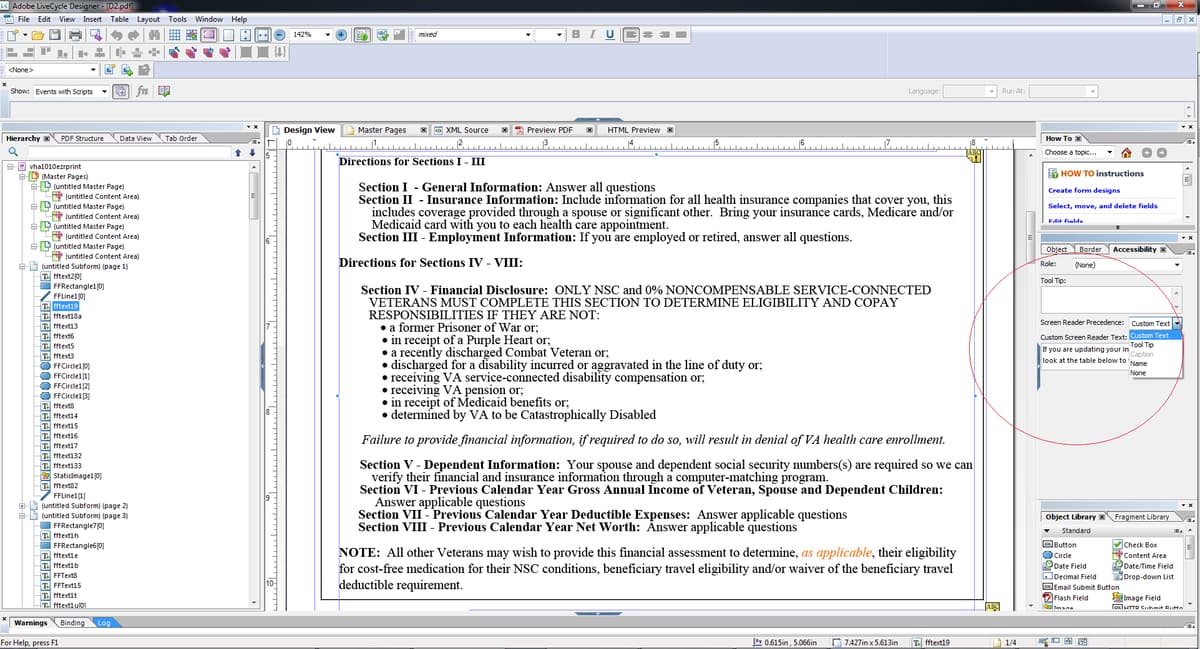Viewport: 1200px width, 649px height.
Task: Open the Table menu
Action: coord(120,18)
